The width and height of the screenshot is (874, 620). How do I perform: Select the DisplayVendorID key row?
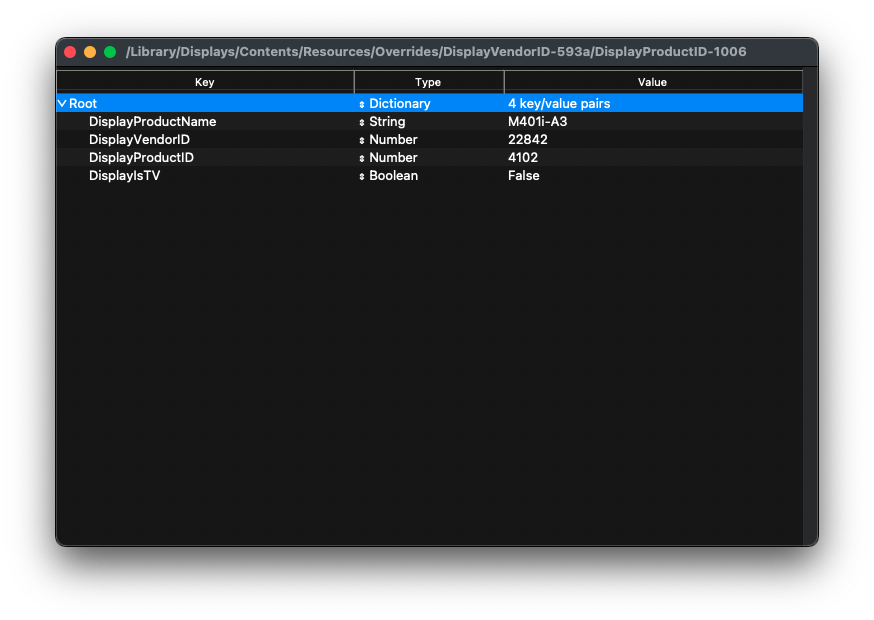tap(139, 140)
